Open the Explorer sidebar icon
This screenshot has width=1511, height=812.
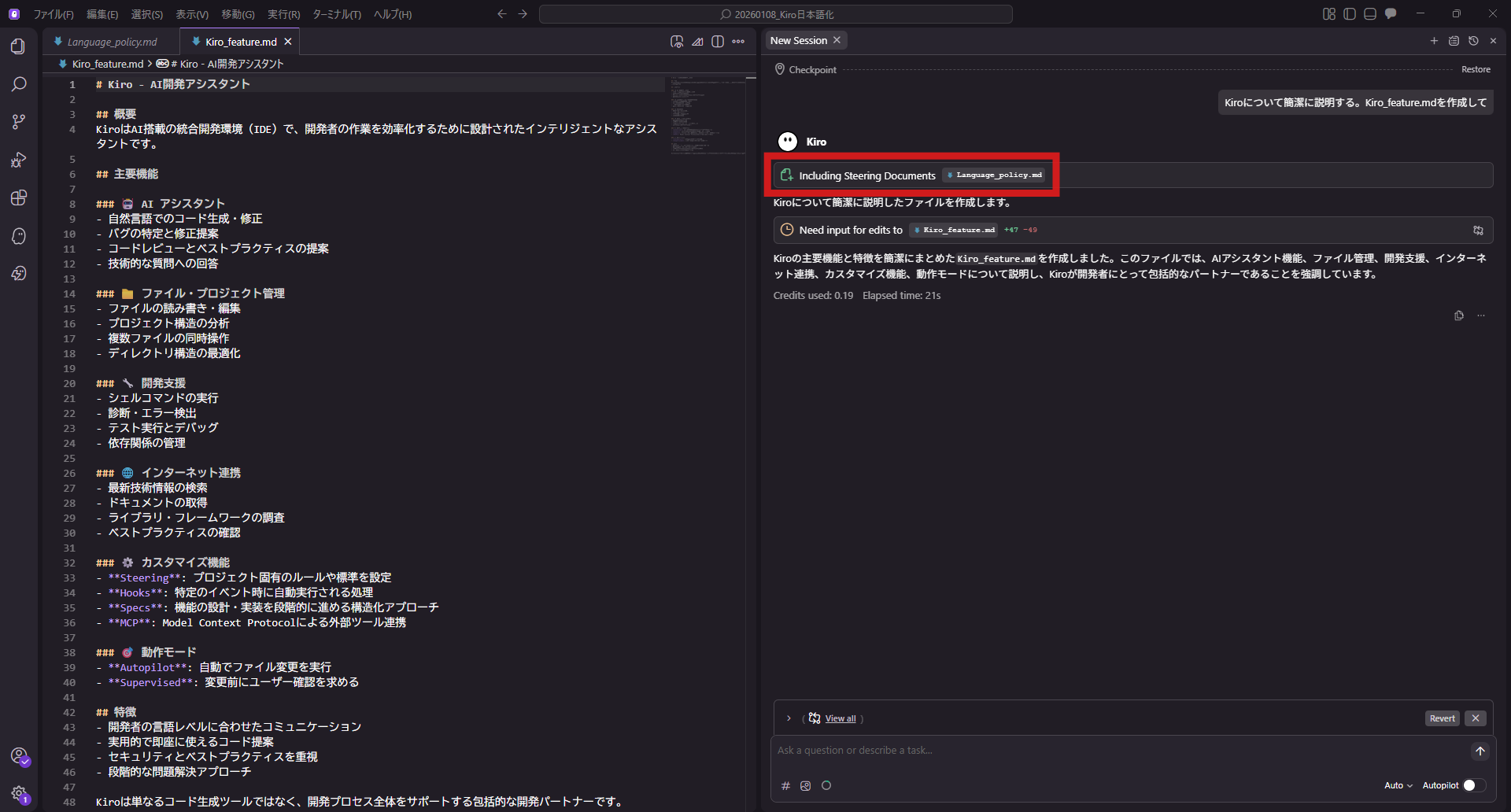click(x=19, y=46)
